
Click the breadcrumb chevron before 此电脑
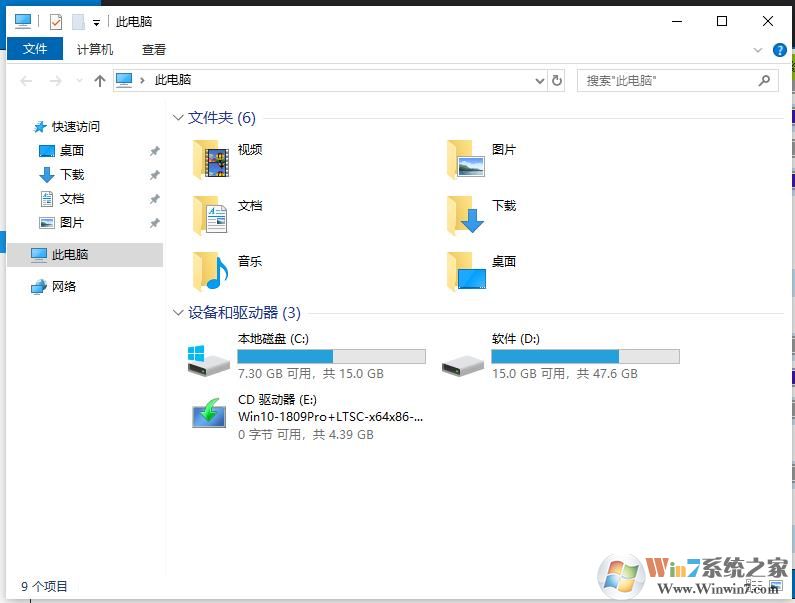[142, 80]
